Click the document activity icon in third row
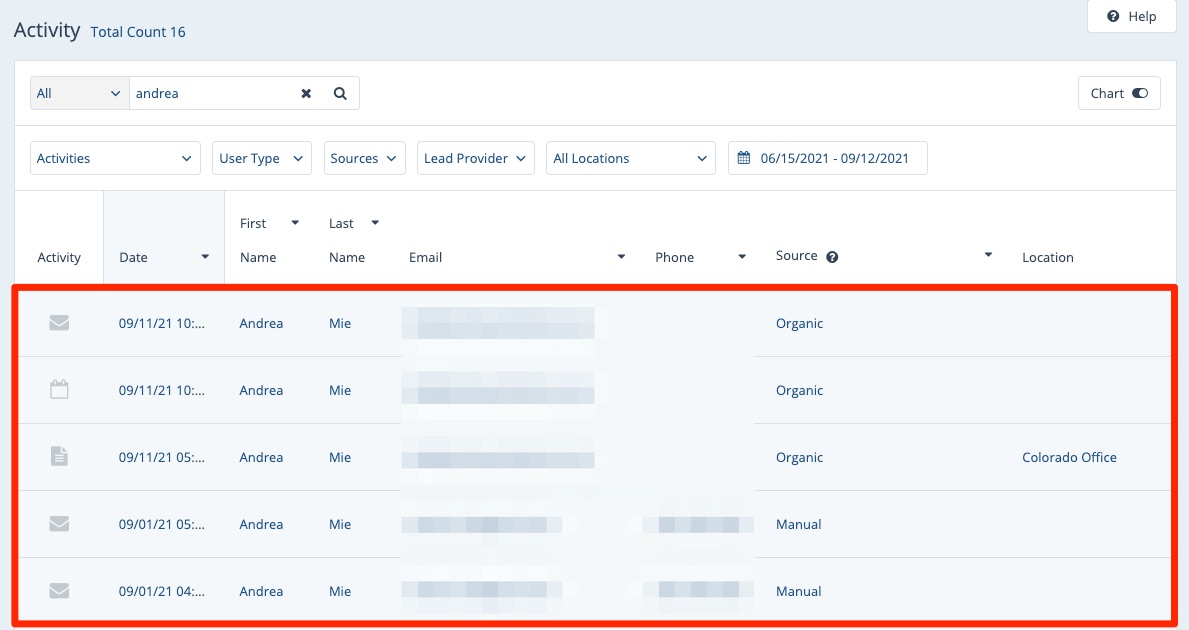The height and width of the screenshot is (630, 1189). pos(59,457)
